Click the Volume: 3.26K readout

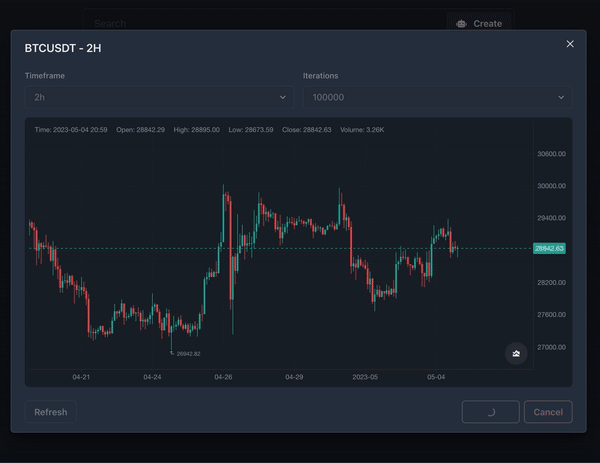pos(362,130)
